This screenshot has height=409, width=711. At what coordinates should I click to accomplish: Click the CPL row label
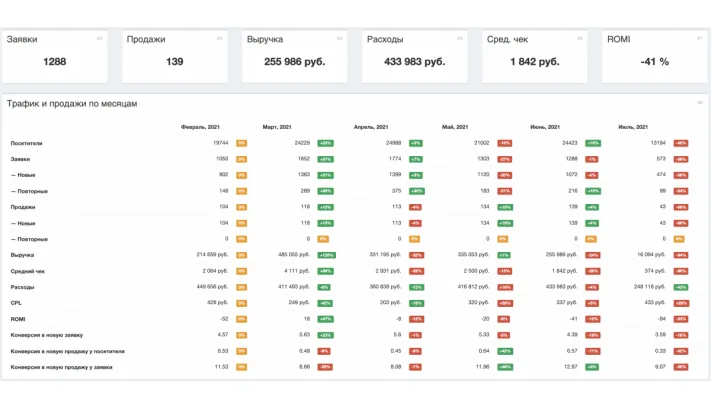[16, 303]
